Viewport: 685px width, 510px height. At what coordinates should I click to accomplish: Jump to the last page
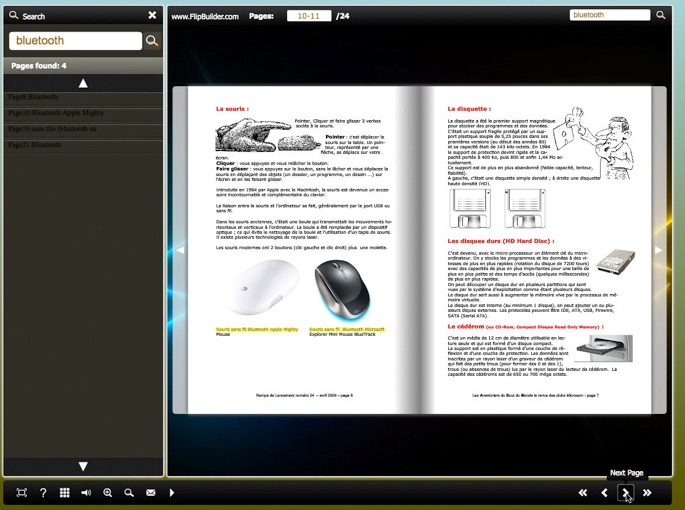pos(647,493)
